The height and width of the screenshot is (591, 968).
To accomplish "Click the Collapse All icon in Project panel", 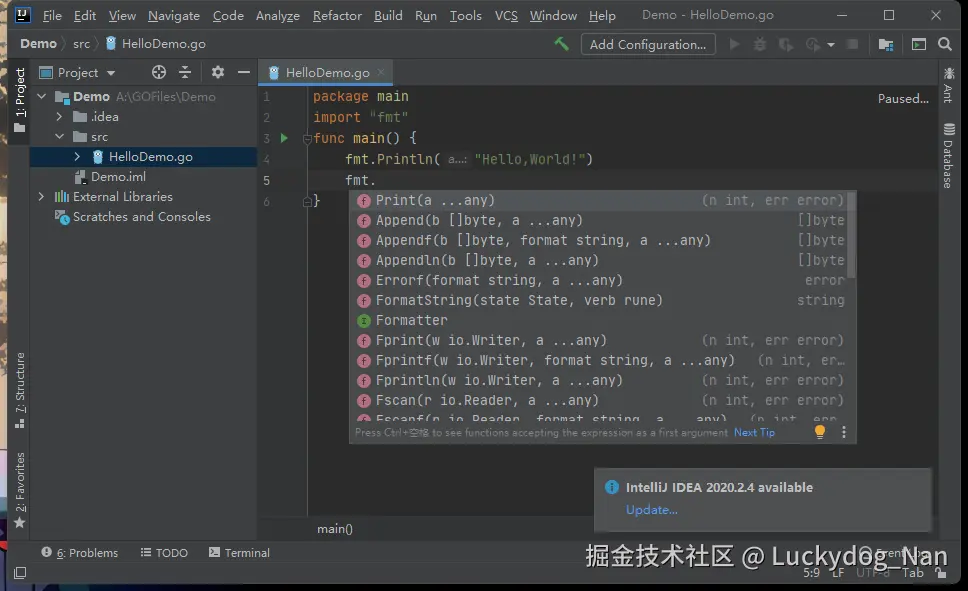I will coord(185,72).
